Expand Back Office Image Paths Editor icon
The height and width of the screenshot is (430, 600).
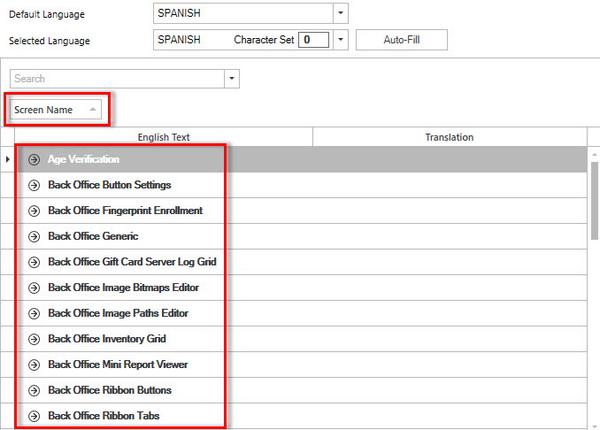34,313
